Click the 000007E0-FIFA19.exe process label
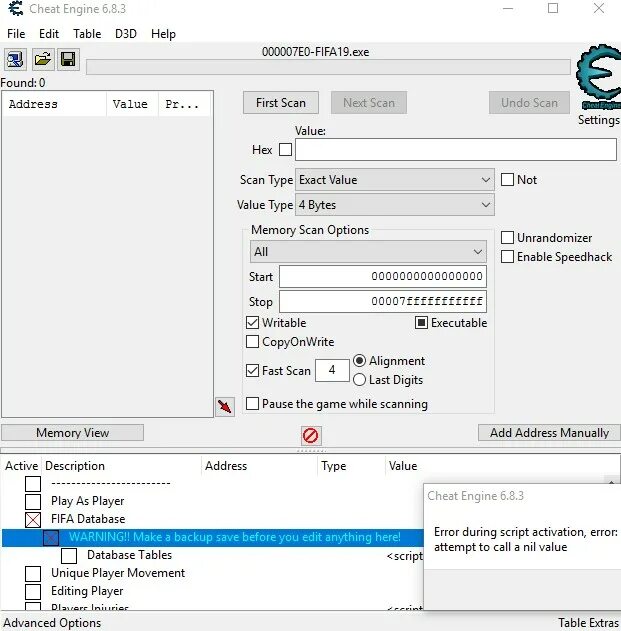 coord(316,52)
